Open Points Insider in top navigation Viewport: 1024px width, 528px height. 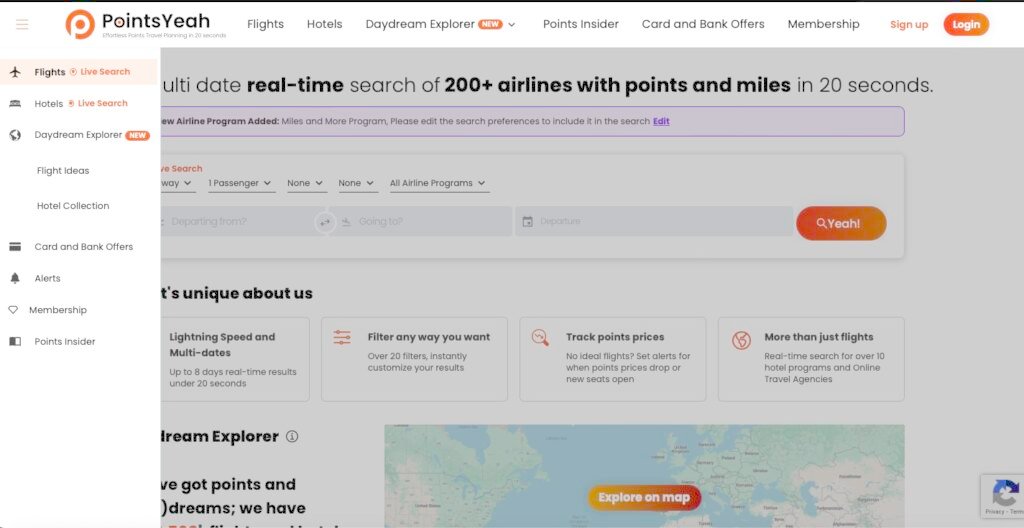tap(580, 24)
